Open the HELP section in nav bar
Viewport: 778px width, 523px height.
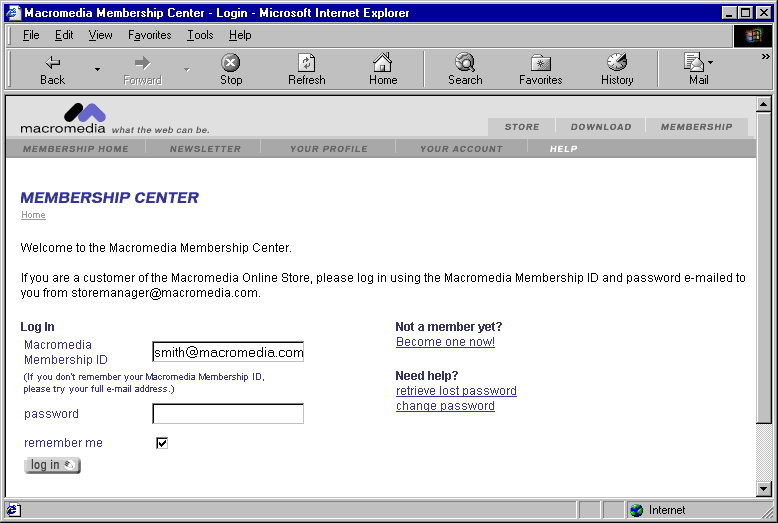pos(563,149)
